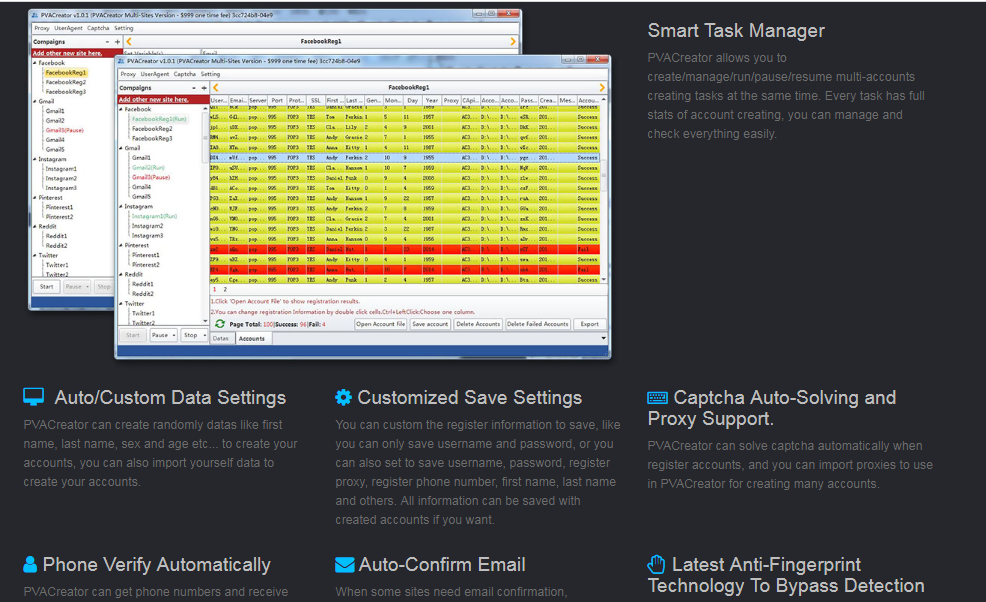The height and width of the screenshot is (602, 986).
Task: Click the Open Account File button
Action: click(x=380, y=324)
